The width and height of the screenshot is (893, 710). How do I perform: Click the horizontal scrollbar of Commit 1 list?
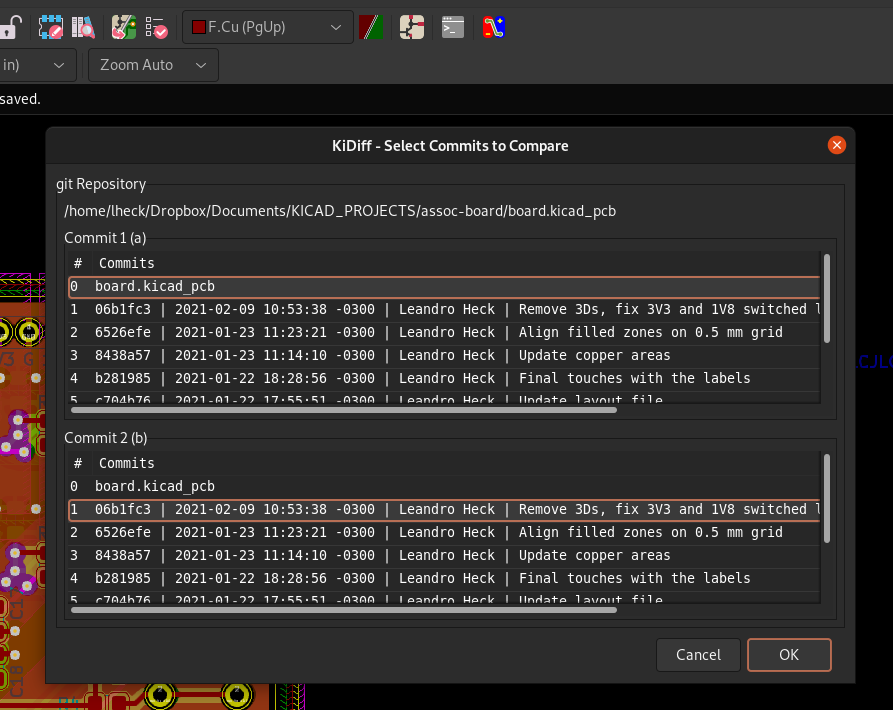click(x=343, y=410)
